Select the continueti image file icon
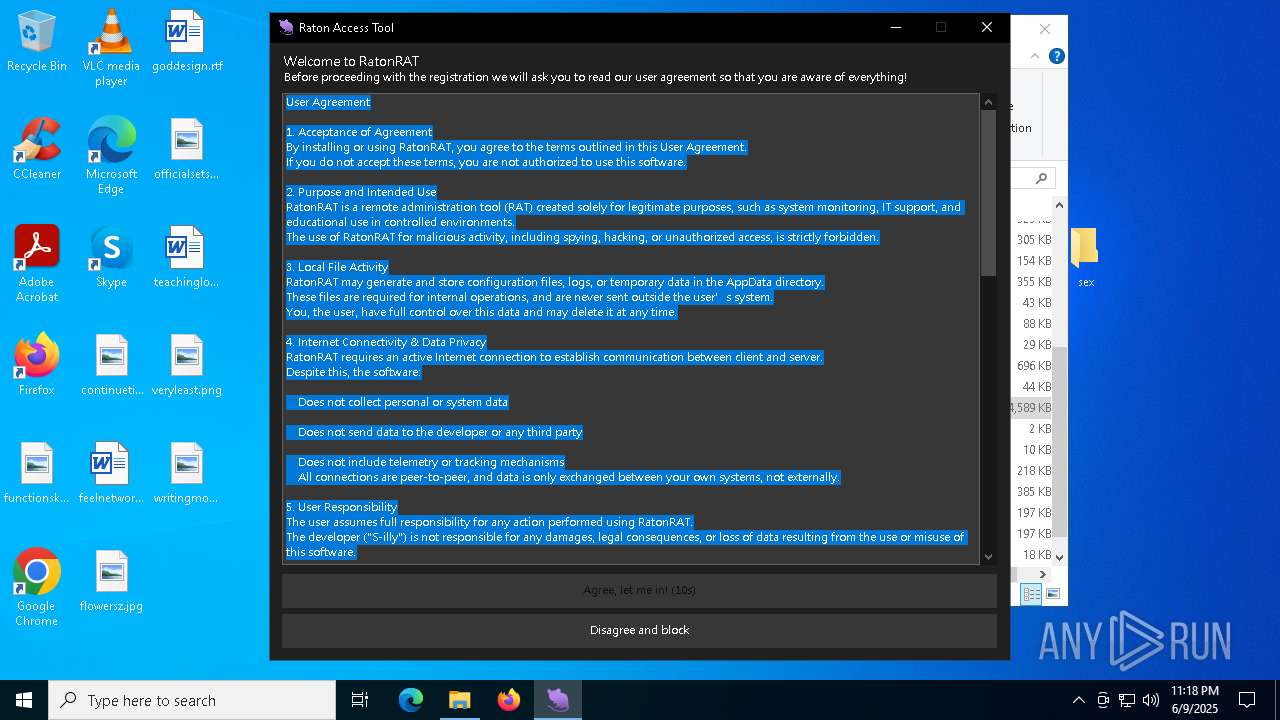The width and height of the screenshot is (1280, 720). 112,366
